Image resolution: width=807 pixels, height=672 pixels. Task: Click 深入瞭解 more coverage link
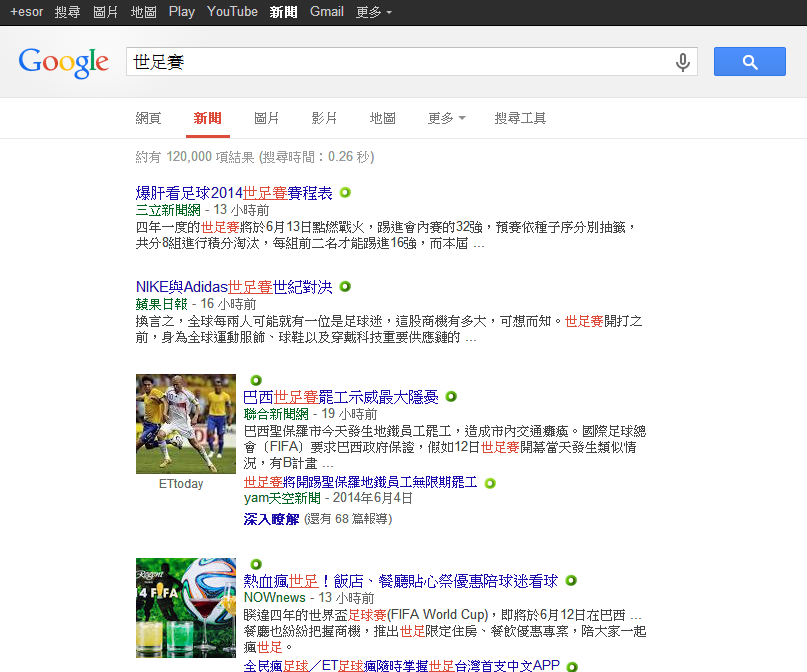tap(271, 519)
